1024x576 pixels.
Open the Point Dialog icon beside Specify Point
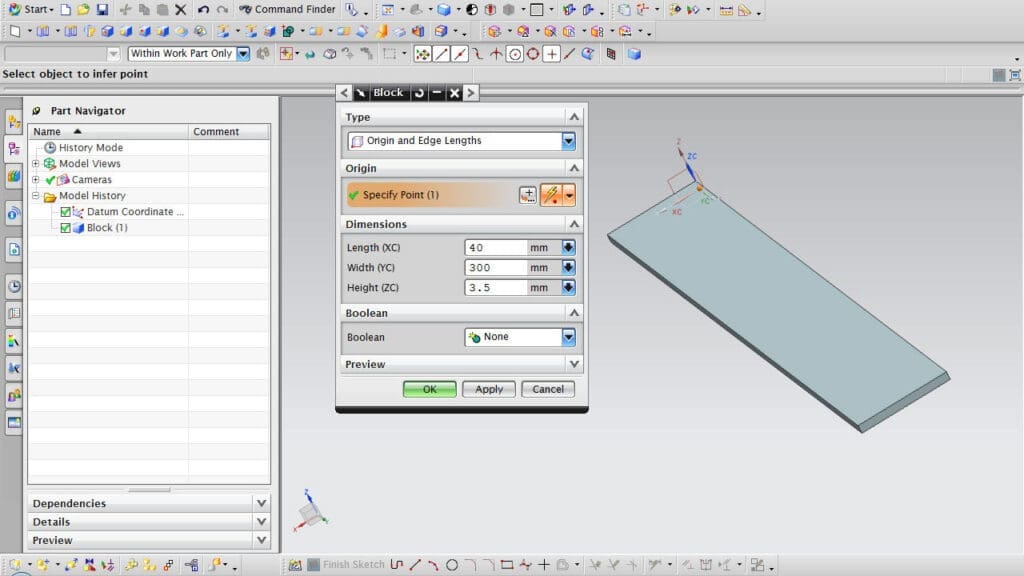[x=528, y=195]
